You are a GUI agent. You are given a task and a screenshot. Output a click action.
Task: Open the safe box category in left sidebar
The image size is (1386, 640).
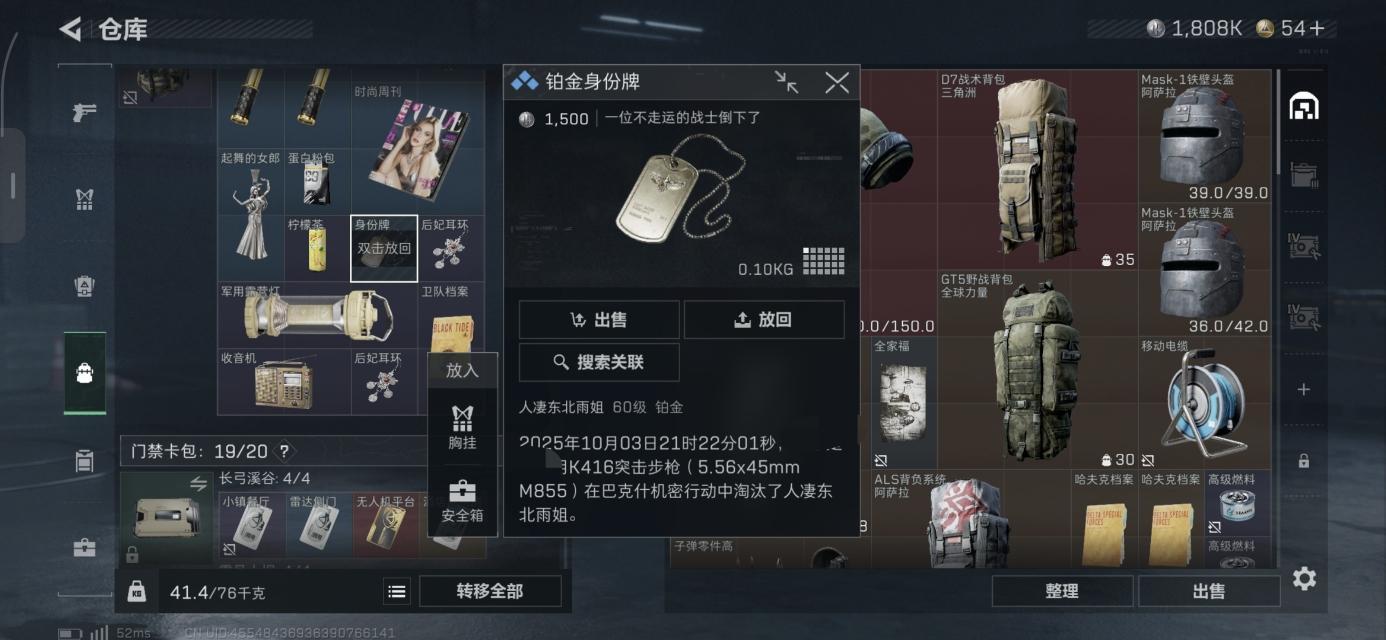(x=85, y=547)
